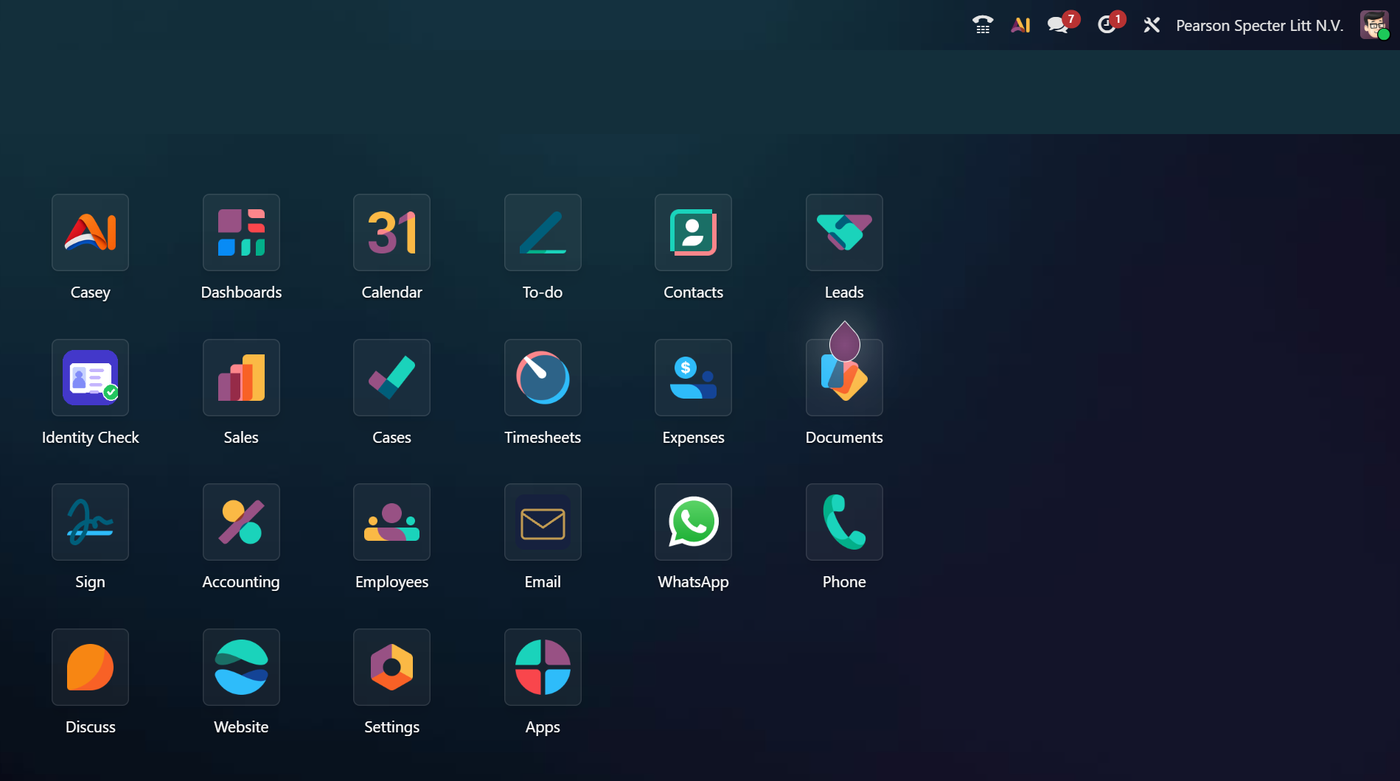Open the Employees app
Image resolution: width=1400 pixels, height=781 pixels.
pos(392,522)
